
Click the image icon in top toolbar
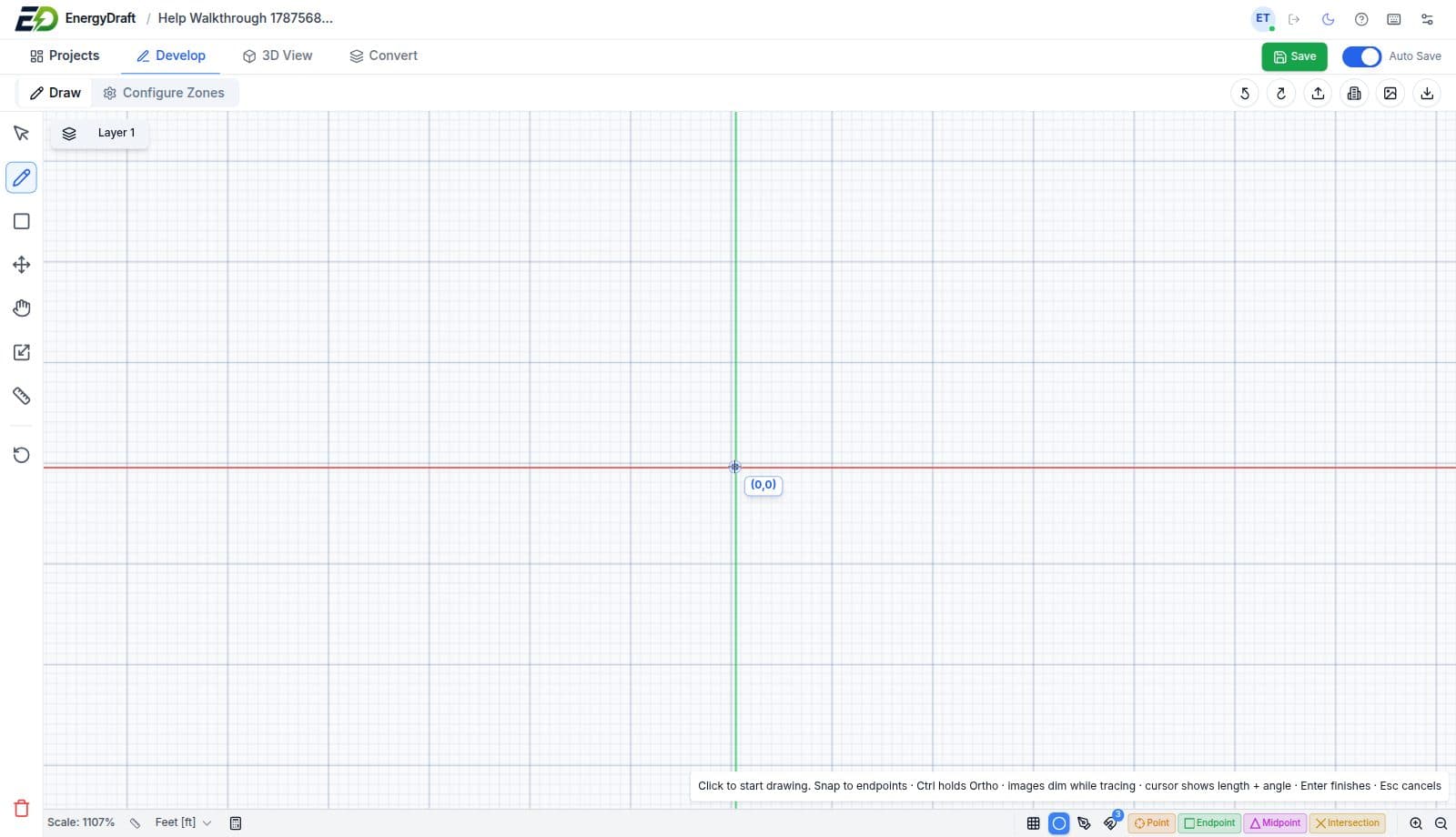point(1390,93)
